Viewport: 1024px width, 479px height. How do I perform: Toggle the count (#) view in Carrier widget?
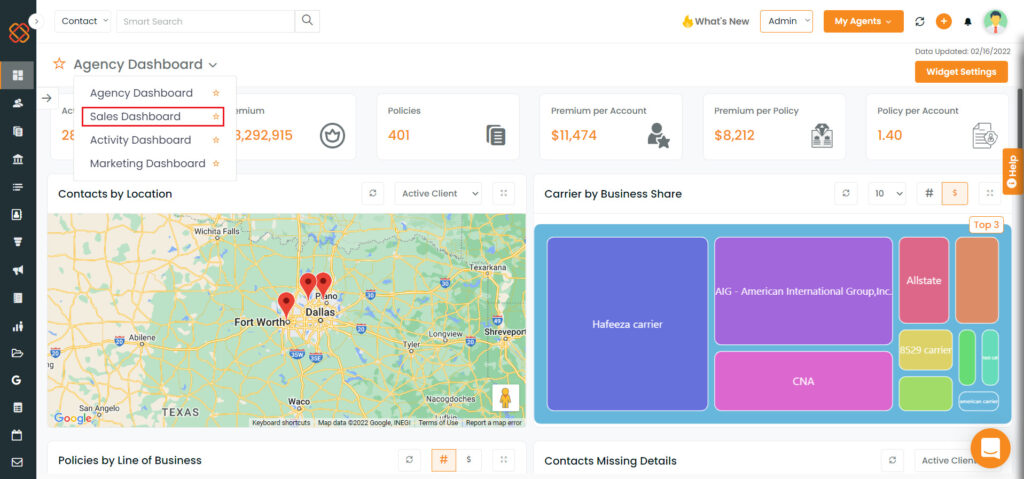coord(929,193)
